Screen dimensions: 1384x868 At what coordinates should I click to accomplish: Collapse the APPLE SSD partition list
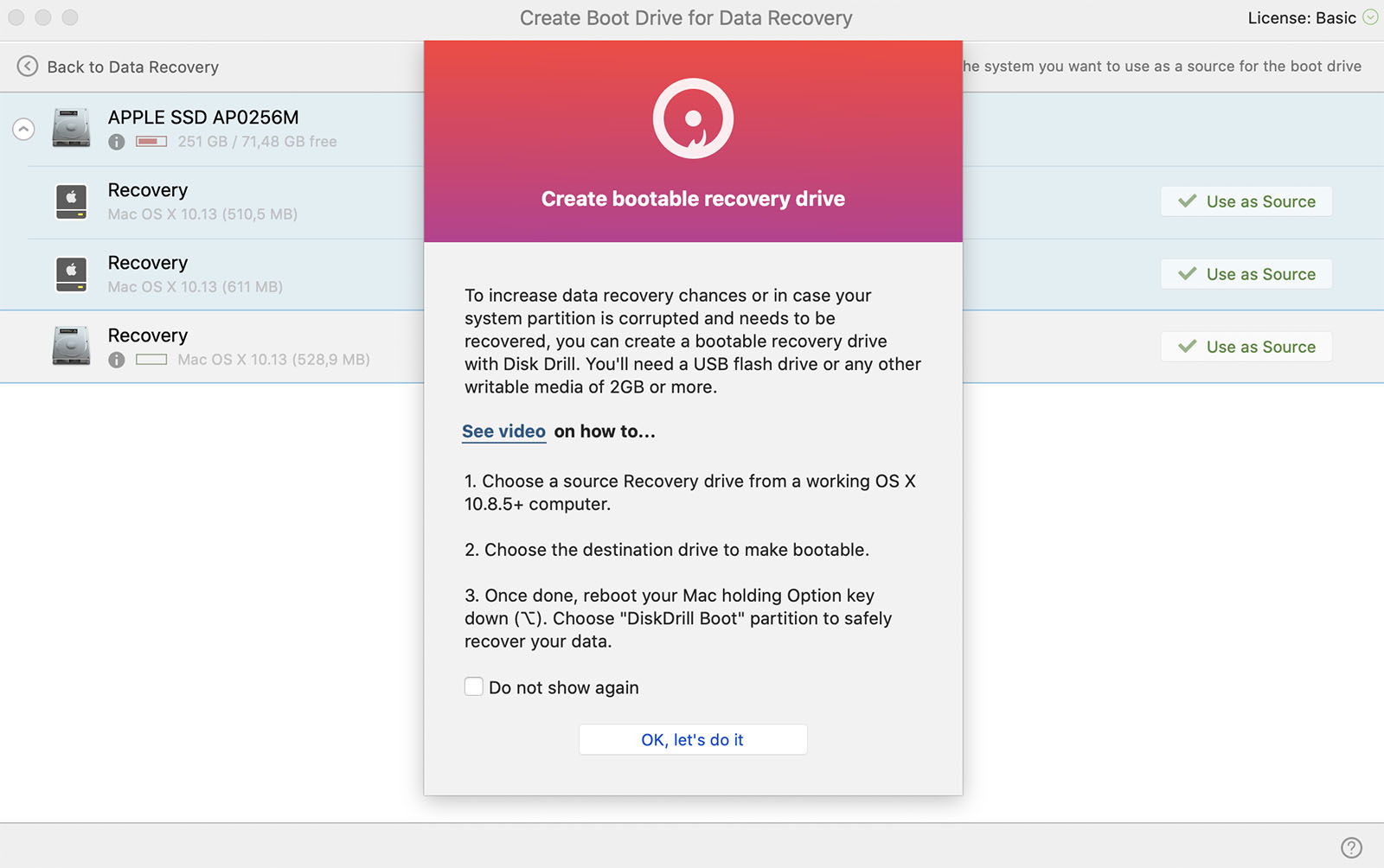click(x=22, y=128)
